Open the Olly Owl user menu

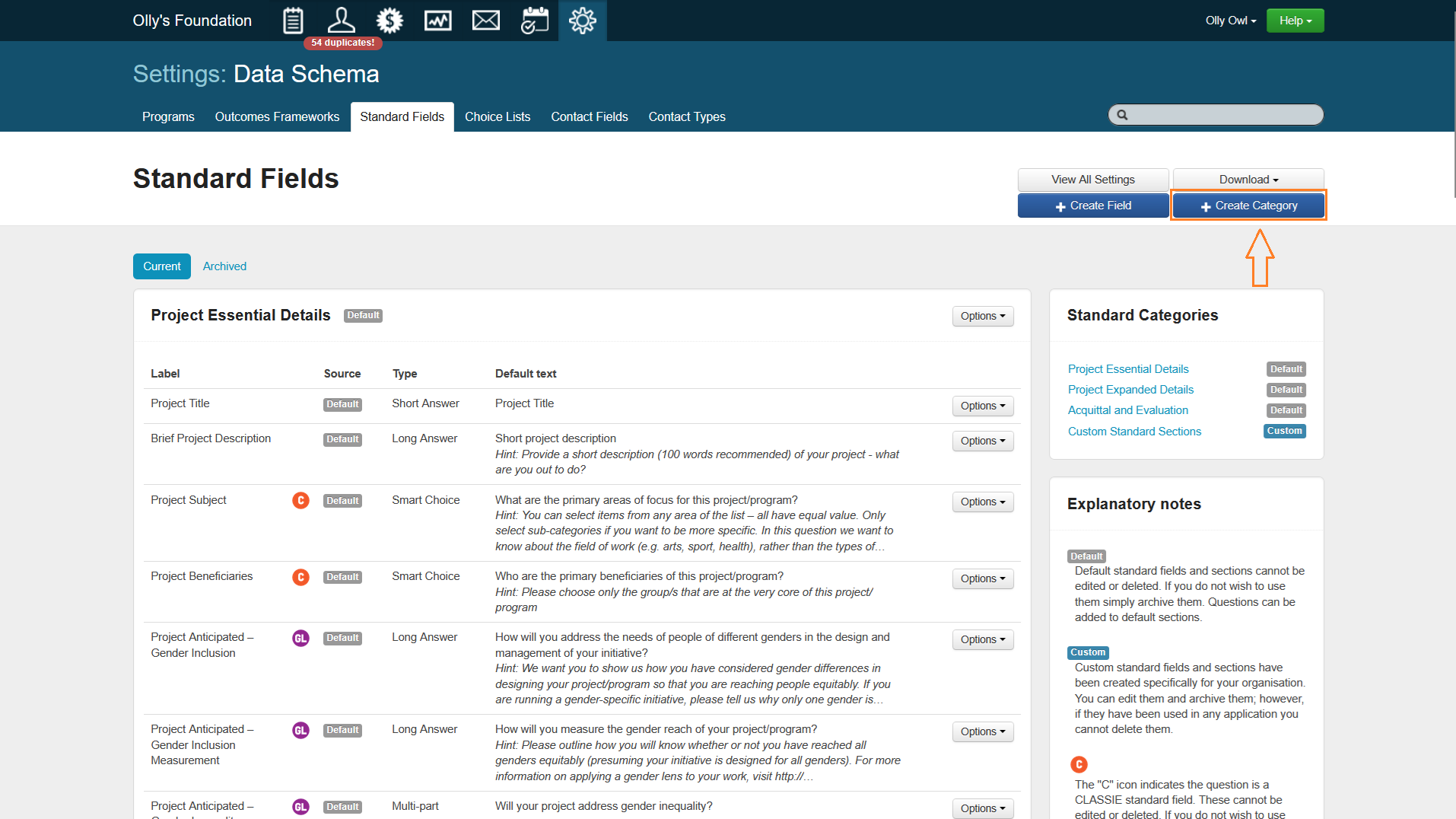tap(1230, 21)
